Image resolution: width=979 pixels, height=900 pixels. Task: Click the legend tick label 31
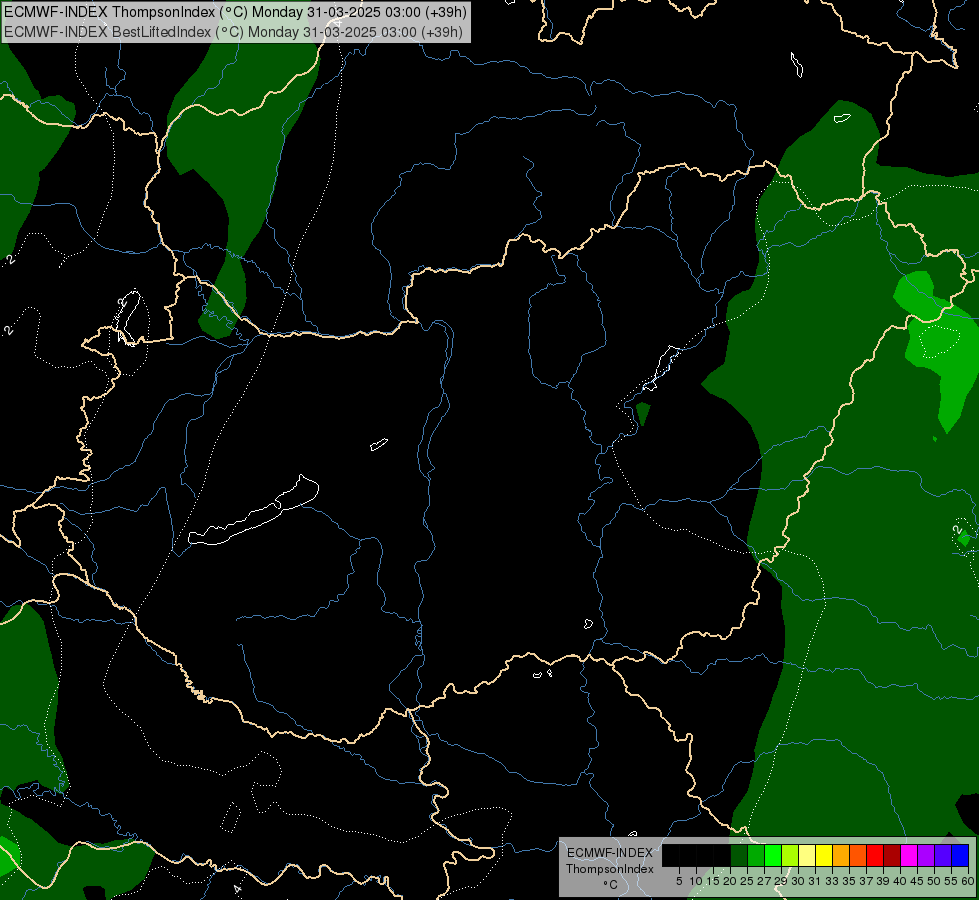click(x=814, y=881)
